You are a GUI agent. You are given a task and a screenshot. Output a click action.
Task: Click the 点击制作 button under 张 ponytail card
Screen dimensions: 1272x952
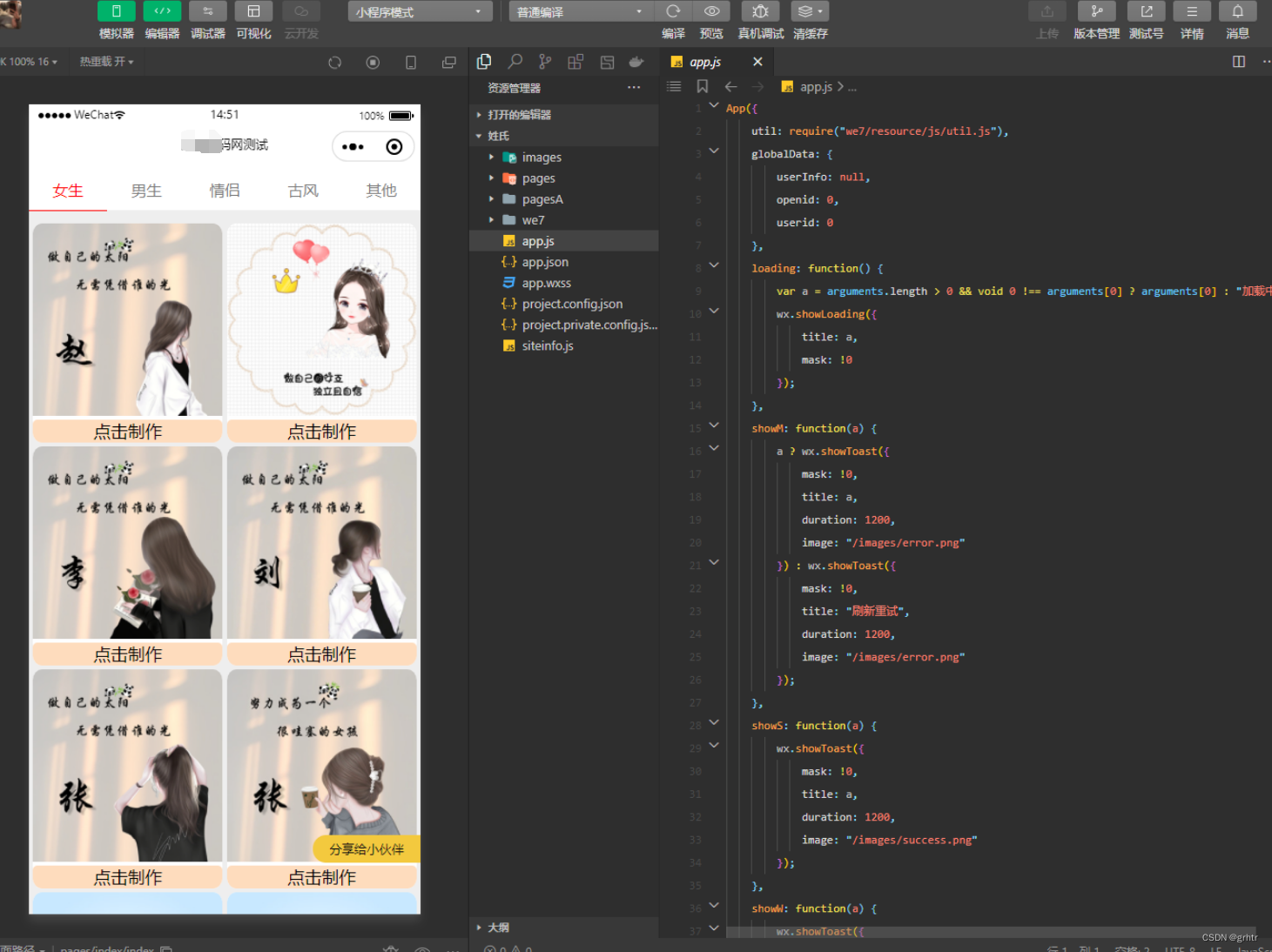coord(128,877)
